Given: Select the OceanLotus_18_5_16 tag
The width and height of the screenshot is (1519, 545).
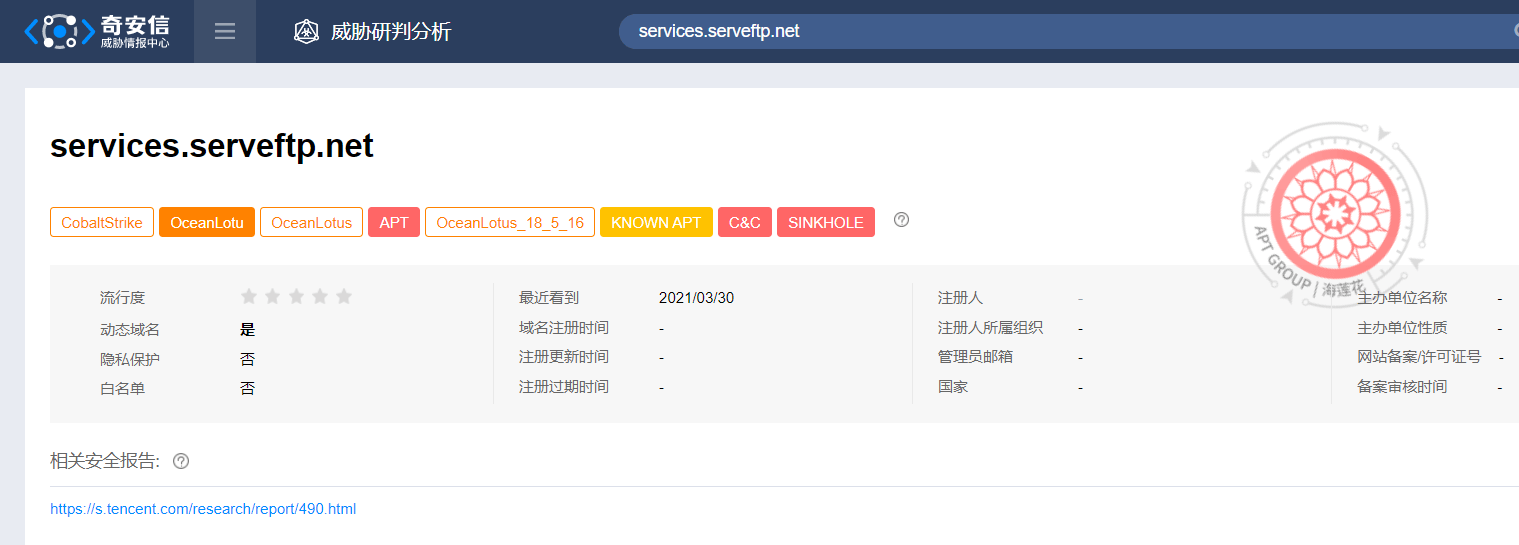Looking at the screenshot, I should (x=510, y=222).
